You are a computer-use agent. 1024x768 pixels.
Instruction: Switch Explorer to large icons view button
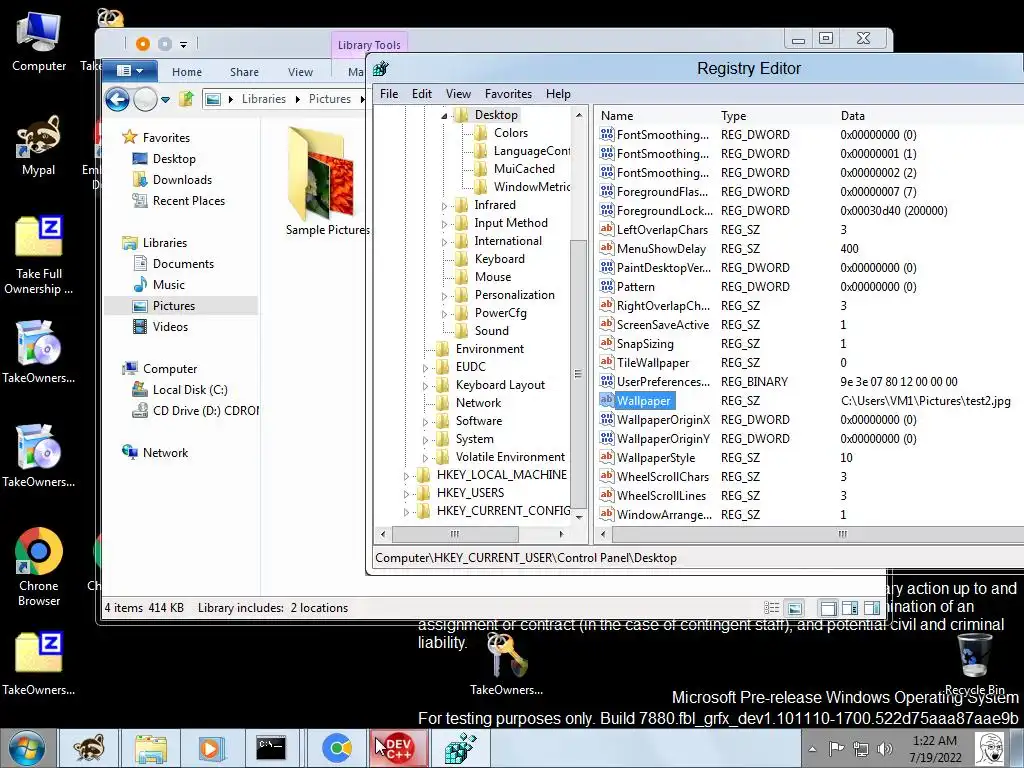pyautogui.click(x=794, y=608)
